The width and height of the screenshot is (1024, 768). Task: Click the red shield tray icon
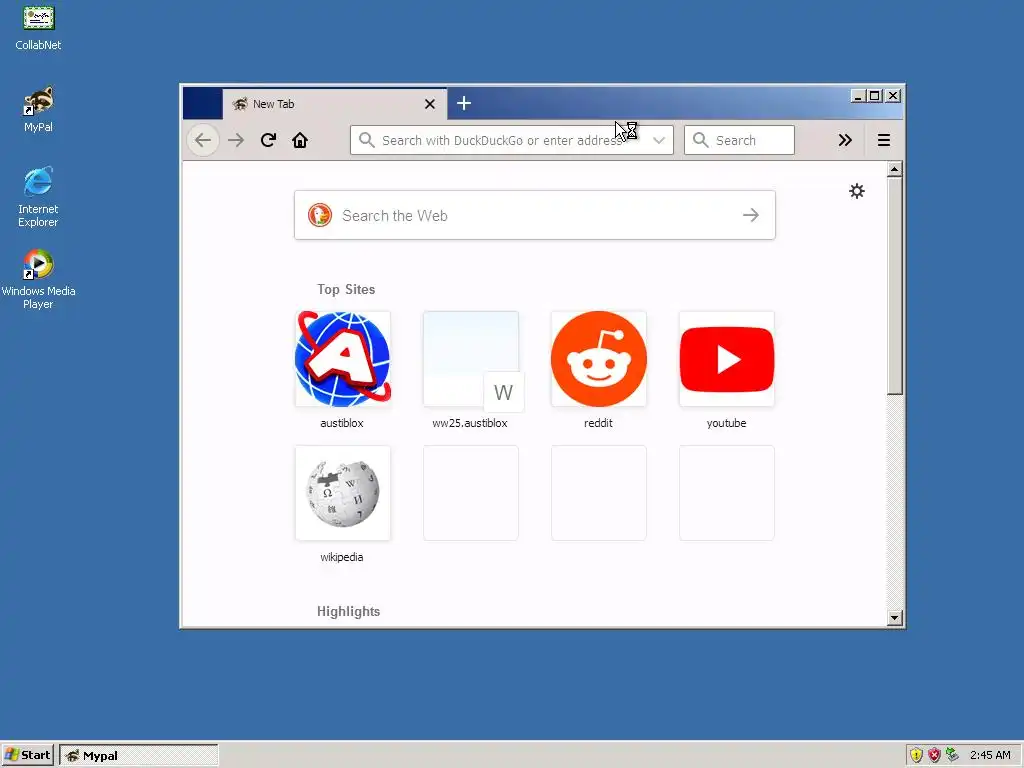coord(935,755)
